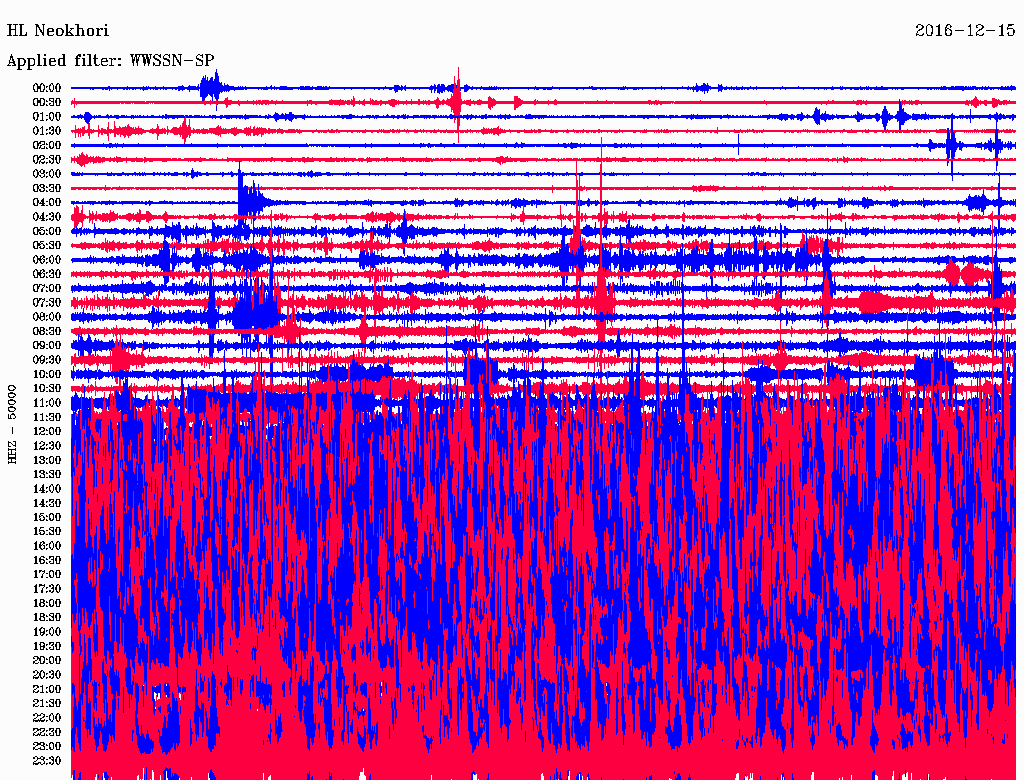Select the 22:30 time label
Screen dimensions: 1024x780
[x=47, y=732]
